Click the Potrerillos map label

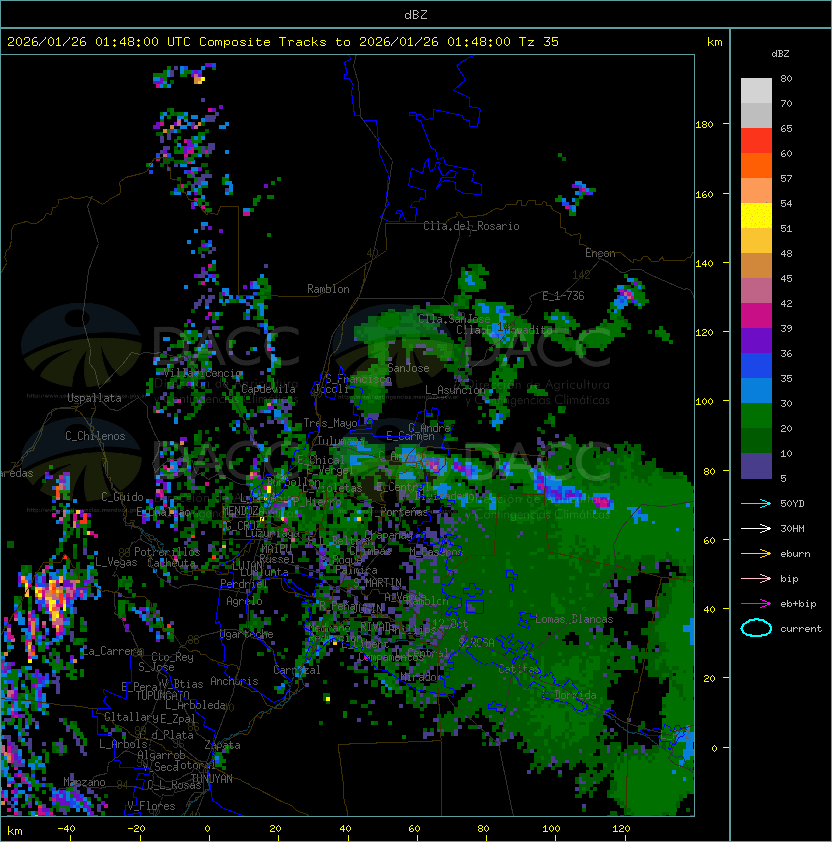pos(167,551)
